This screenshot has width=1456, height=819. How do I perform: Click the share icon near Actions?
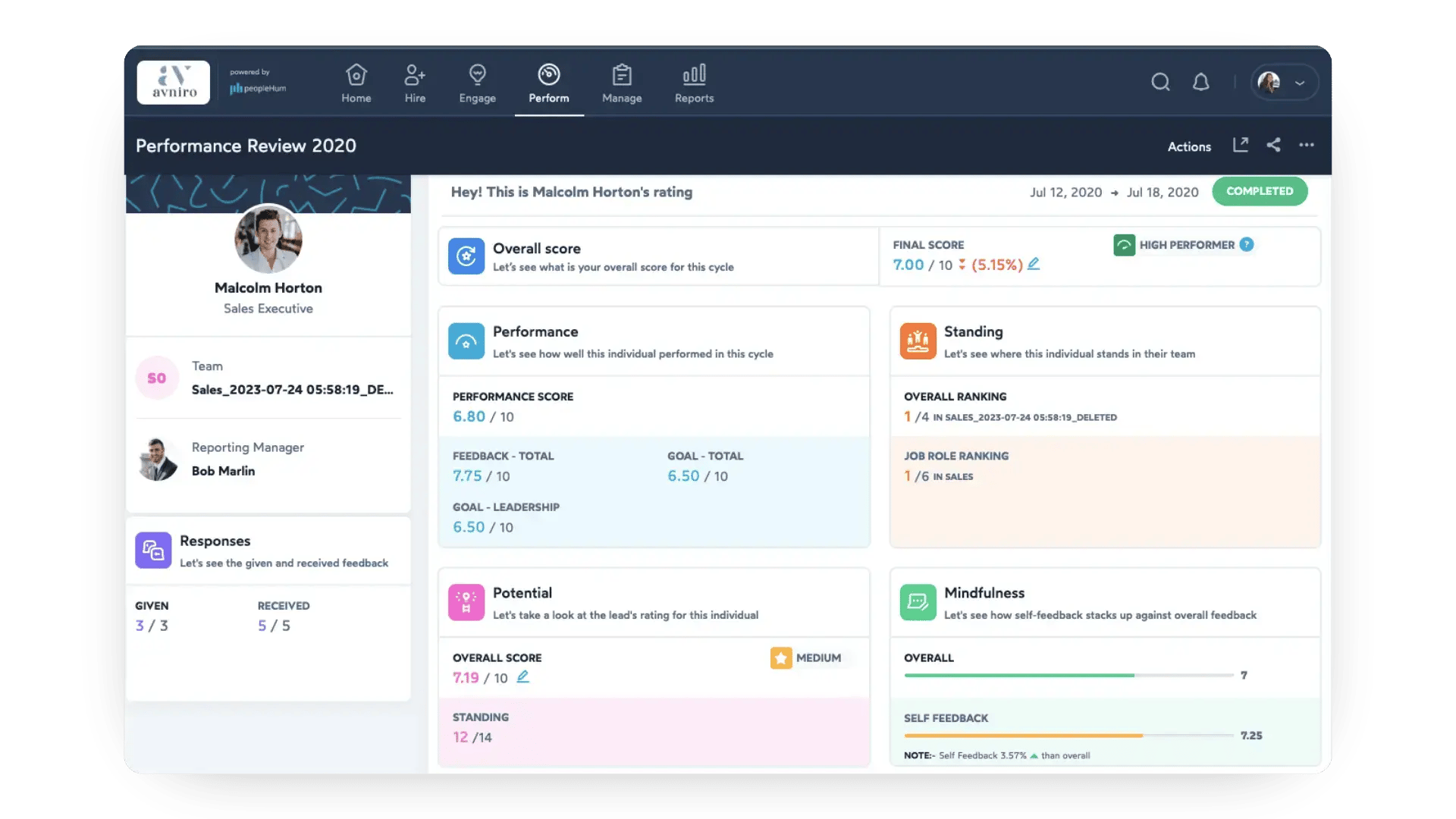[1274, 145]
